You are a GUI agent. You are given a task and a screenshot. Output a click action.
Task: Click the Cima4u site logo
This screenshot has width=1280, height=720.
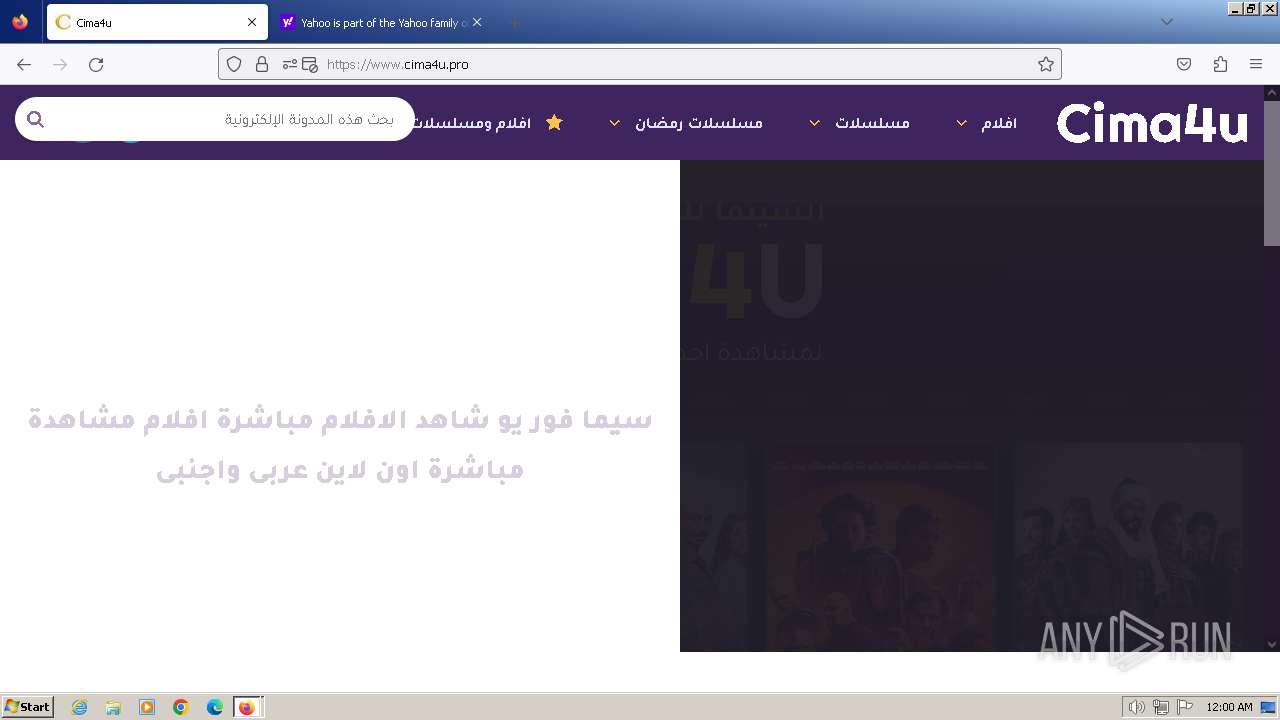(x=1153, y=123)
